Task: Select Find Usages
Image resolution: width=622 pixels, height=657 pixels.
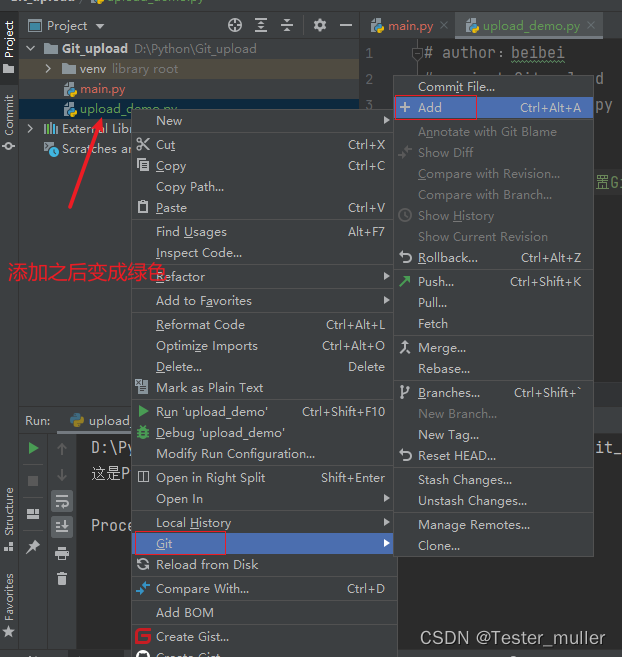Action: click(x=262, y=232)
